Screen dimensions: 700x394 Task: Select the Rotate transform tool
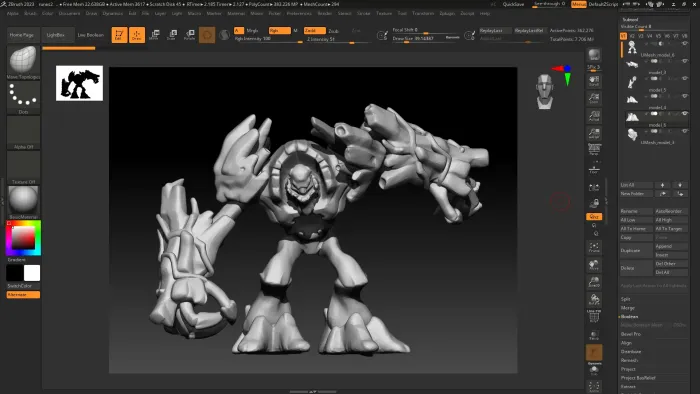[190, 35]
